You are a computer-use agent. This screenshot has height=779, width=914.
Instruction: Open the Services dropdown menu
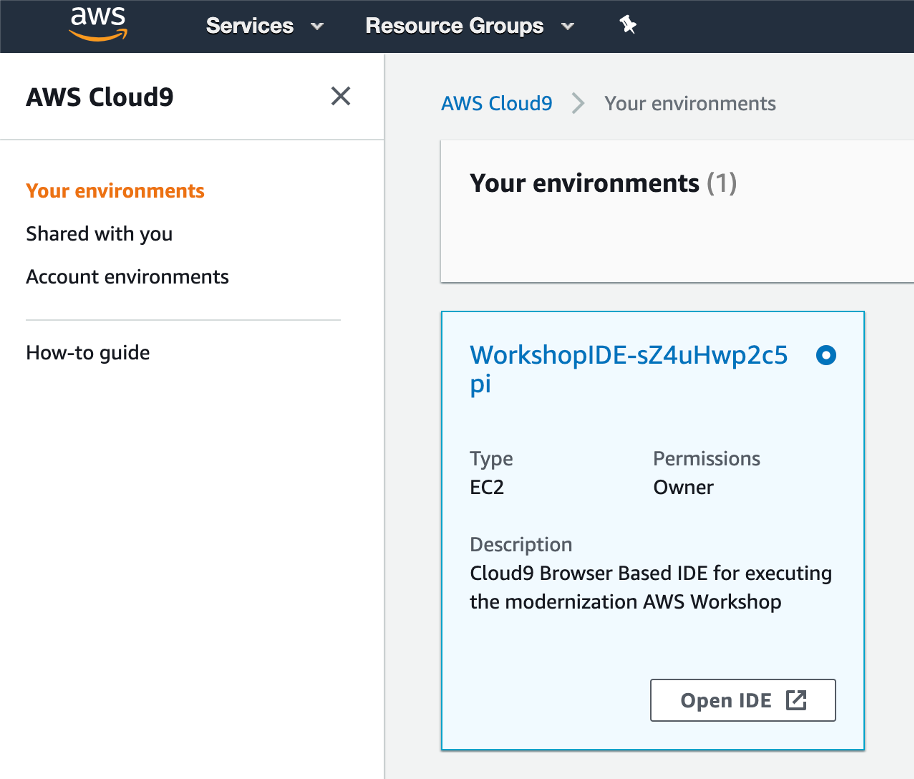[265, 26]
